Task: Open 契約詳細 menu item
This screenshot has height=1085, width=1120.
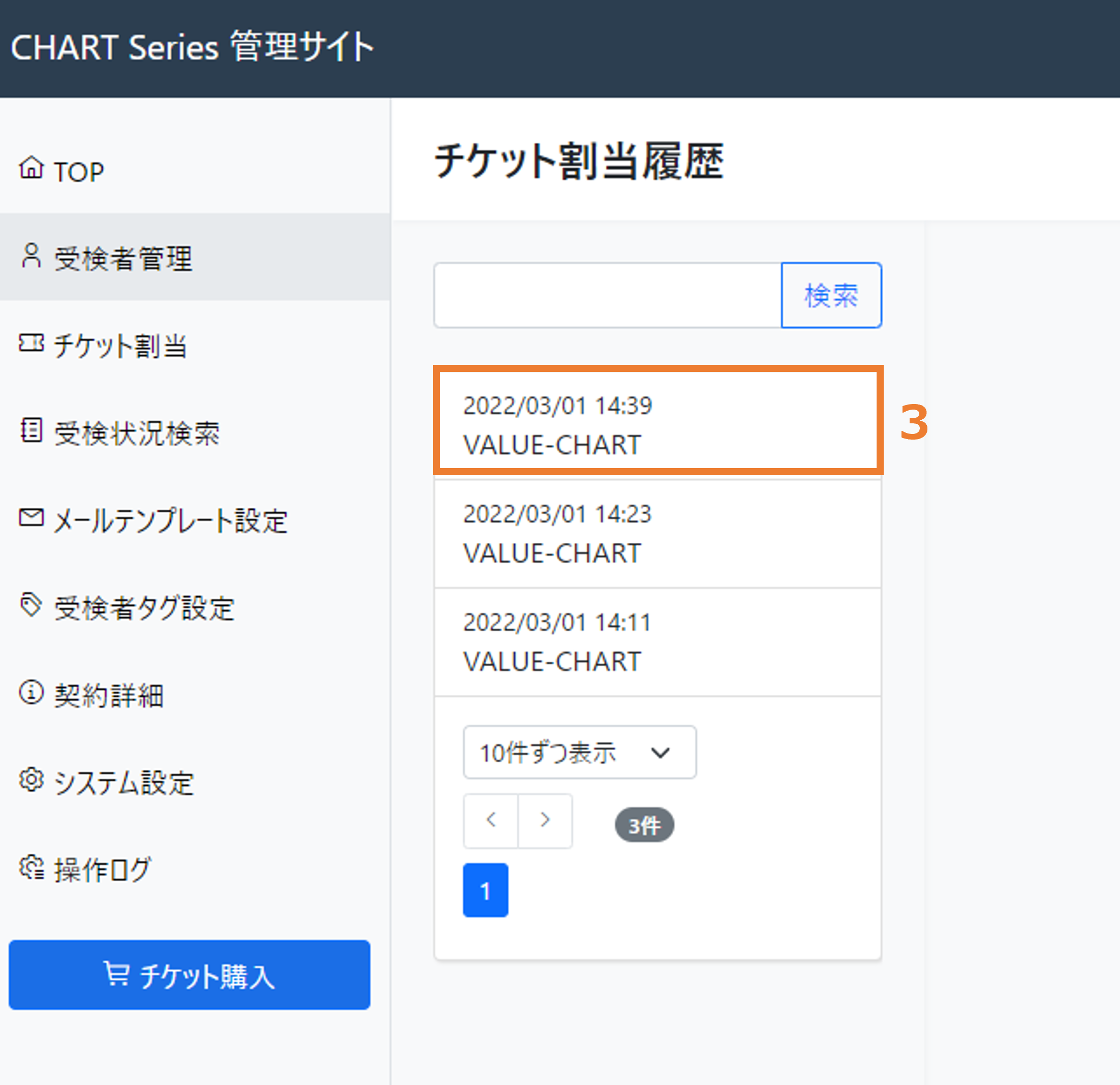Action: tap(195, 694)
